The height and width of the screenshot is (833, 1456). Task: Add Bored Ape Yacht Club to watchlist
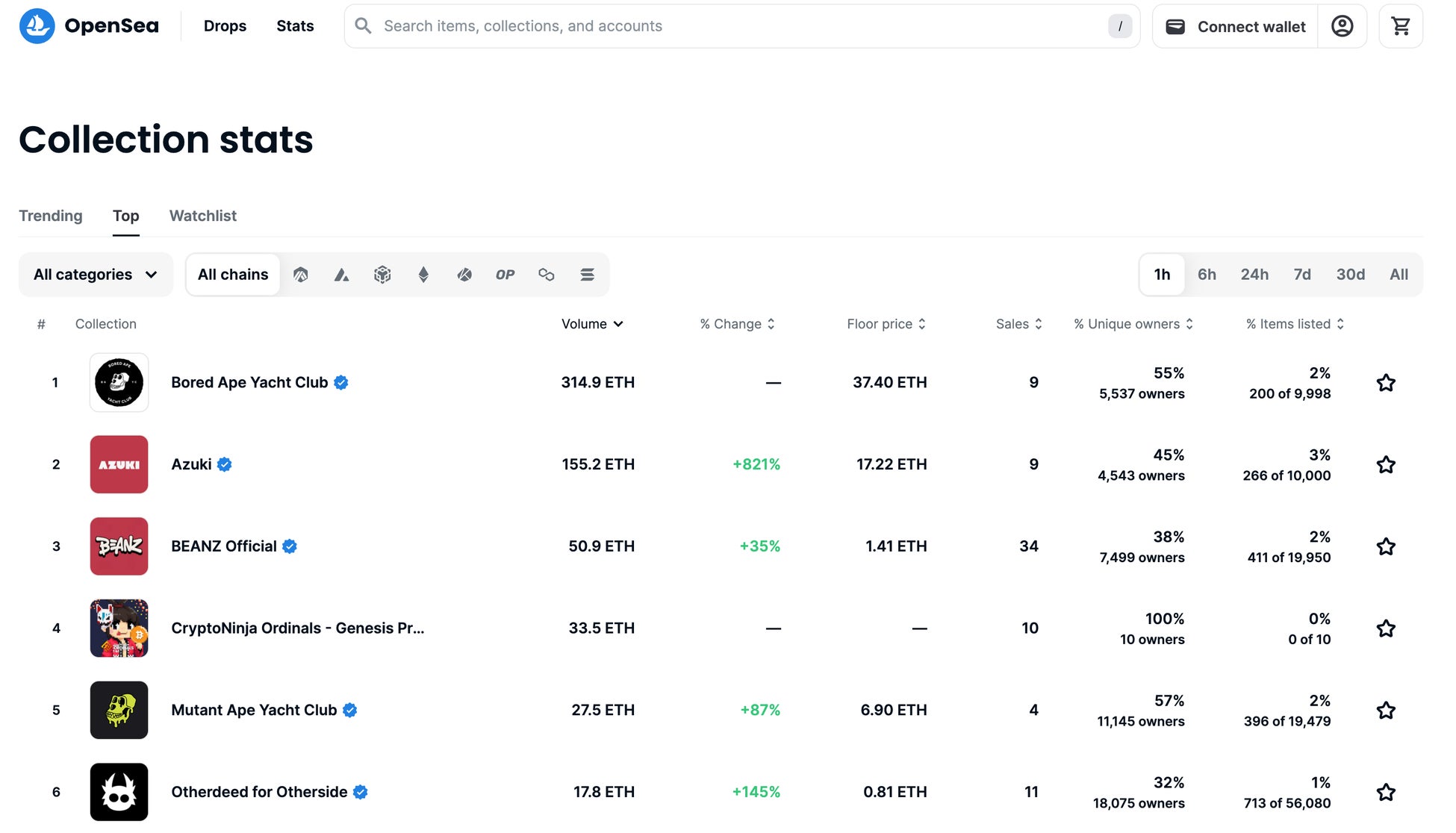click(1386, 383)
